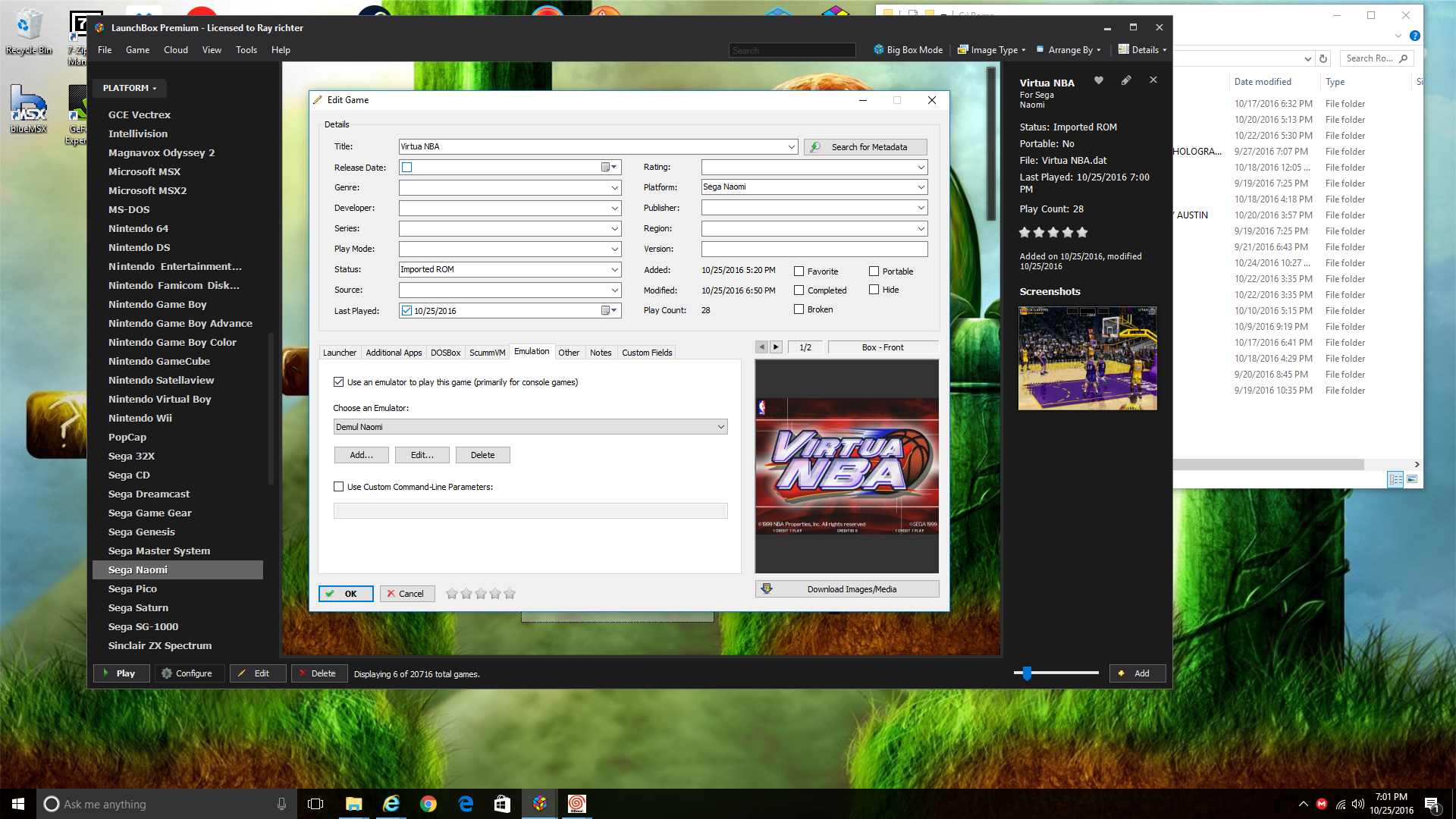
Task: Open Big Box Mode
Action: (x=908, y=50)
